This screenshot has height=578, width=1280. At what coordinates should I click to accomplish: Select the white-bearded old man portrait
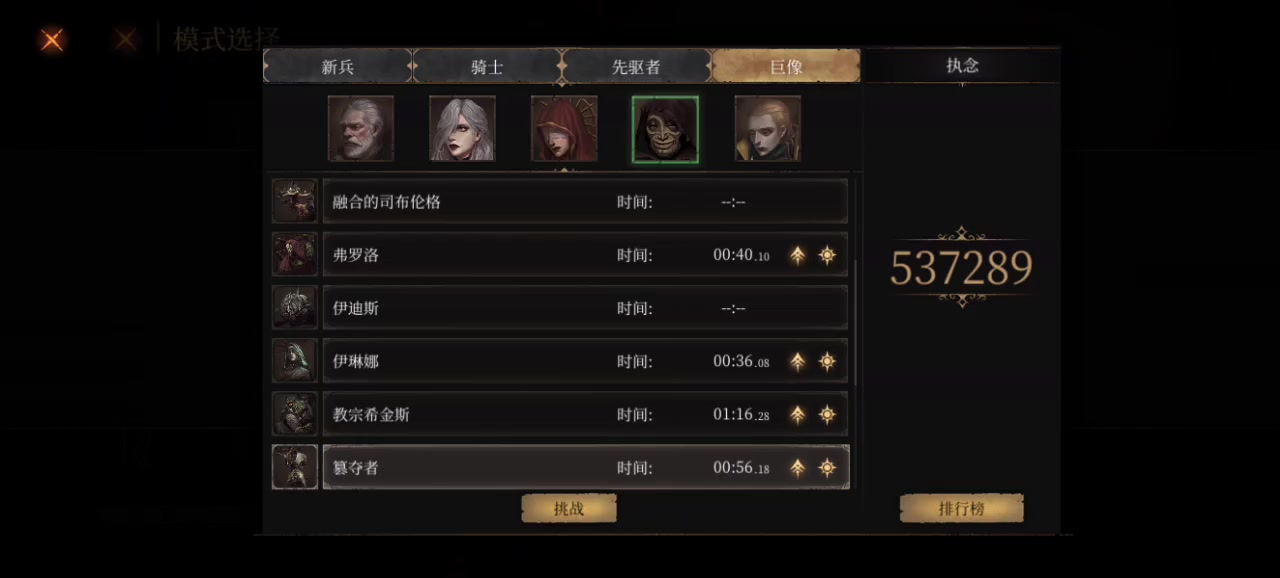tap(361, 129)
